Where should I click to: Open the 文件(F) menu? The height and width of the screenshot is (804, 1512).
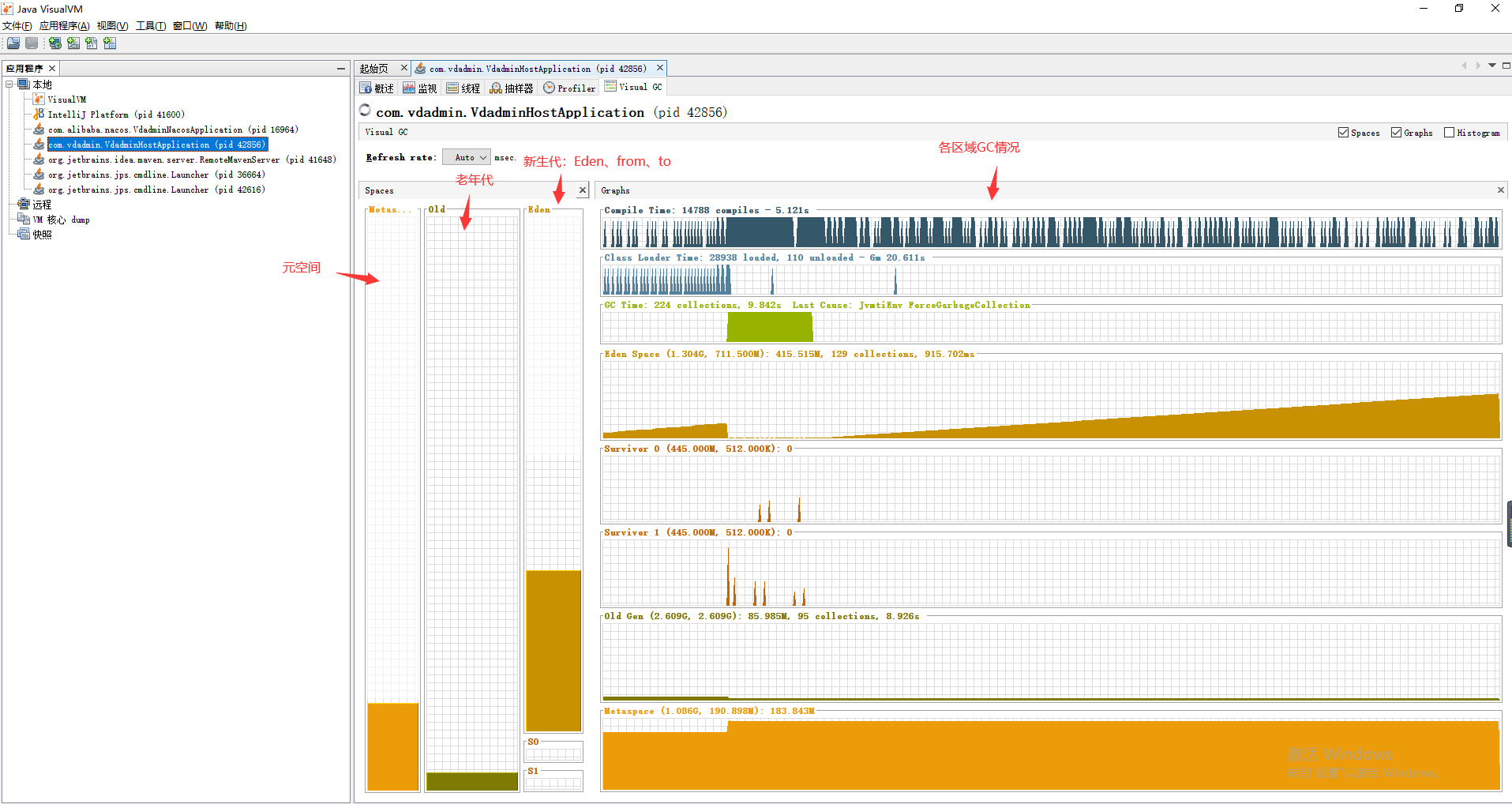click(17, 26)
